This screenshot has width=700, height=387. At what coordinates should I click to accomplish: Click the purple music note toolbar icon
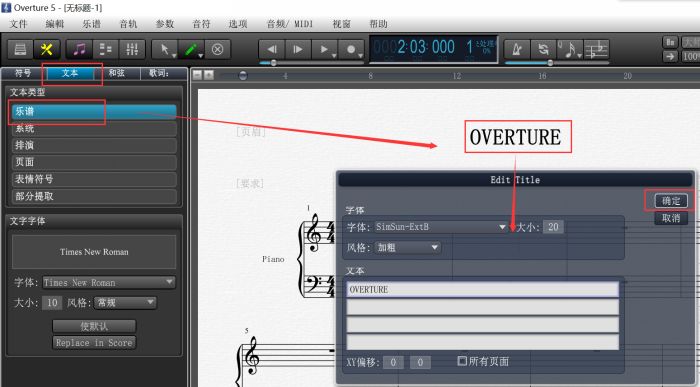tap(79, 49)
